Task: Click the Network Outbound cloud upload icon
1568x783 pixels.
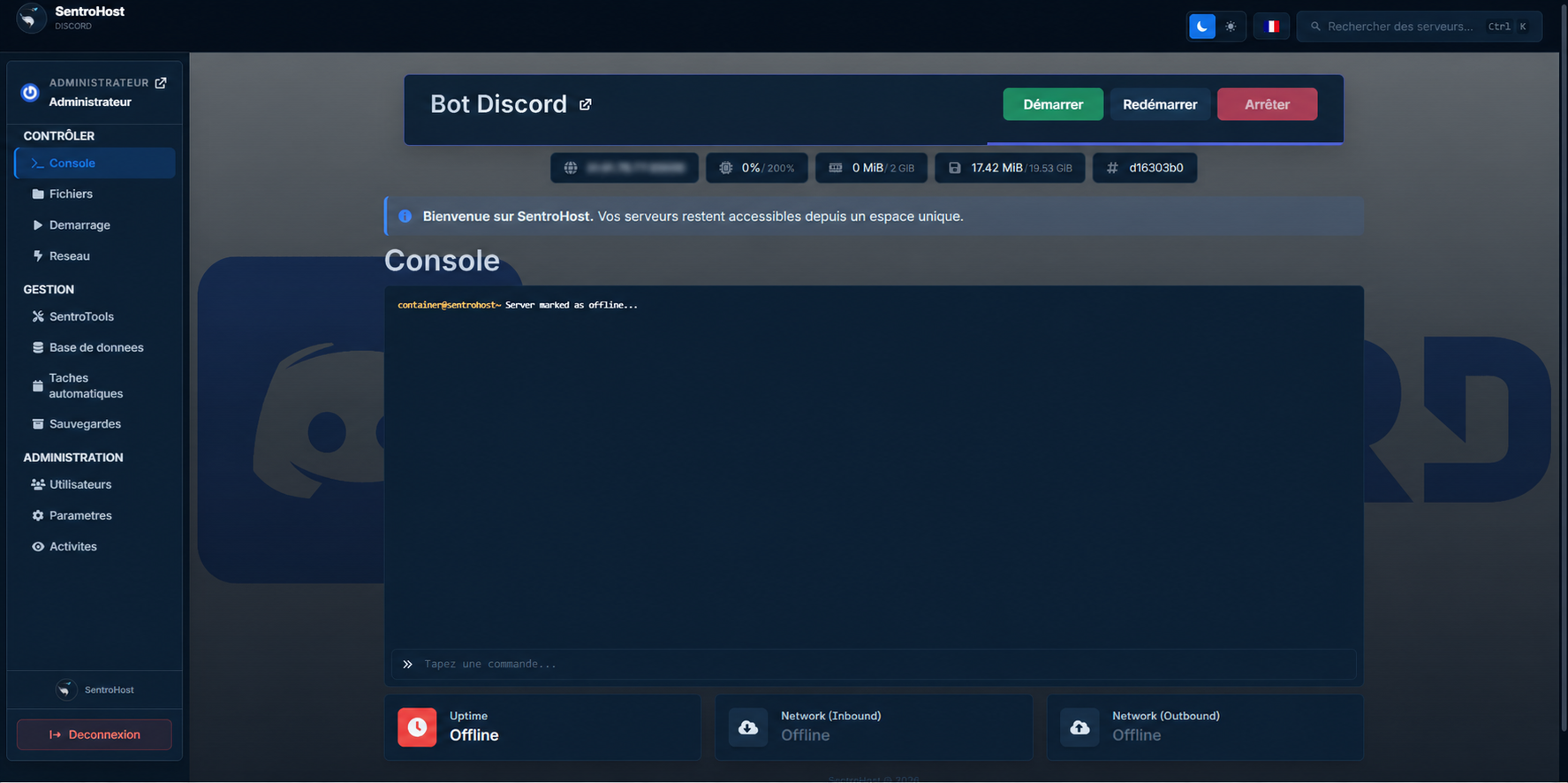Action: [1079, 727]
